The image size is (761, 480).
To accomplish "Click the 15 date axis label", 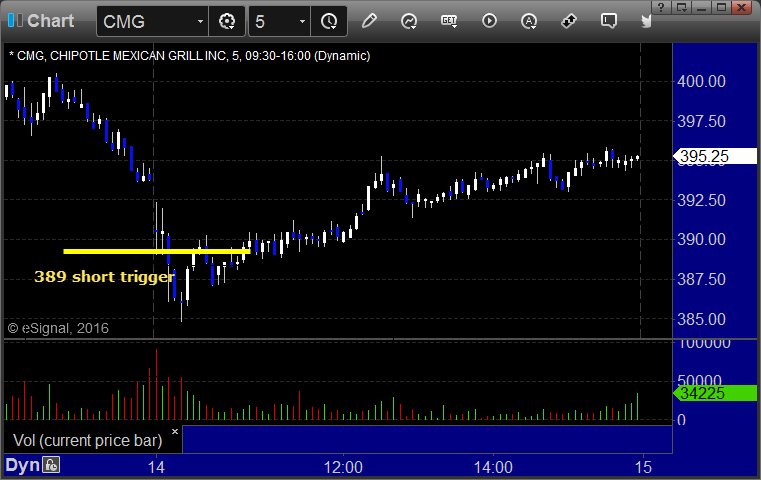I will point(644,467).
